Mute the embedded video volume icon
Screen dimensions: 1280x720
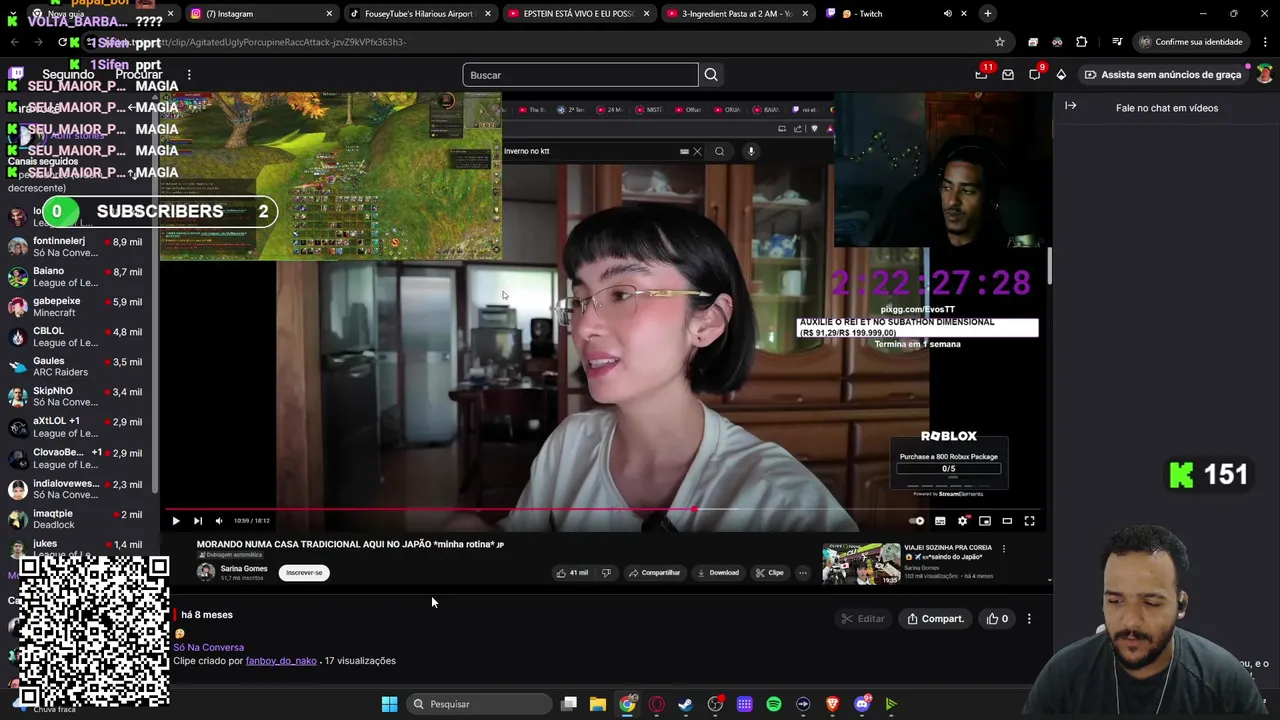point(219,521)
